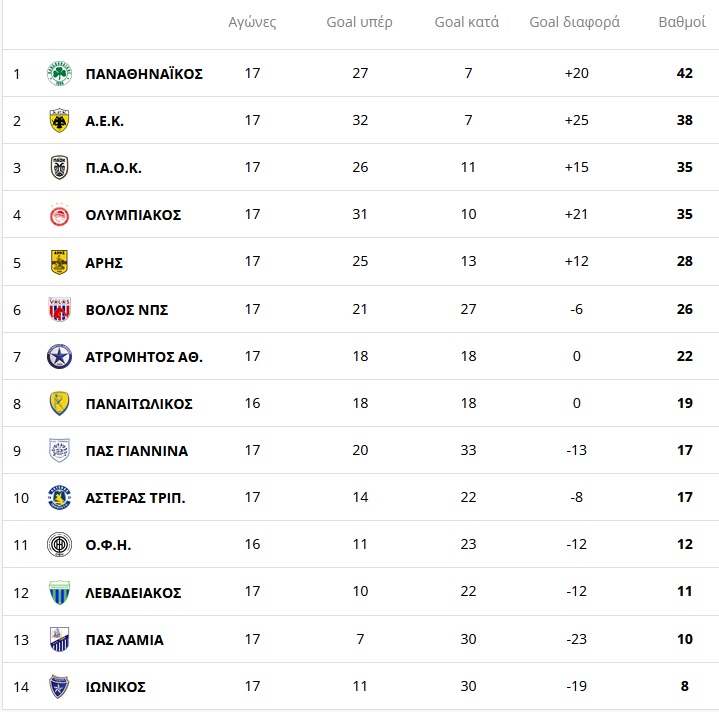Click the P.A.O.K. black-and-white crest
Screen dimensions: 719x712
[60, 168]
